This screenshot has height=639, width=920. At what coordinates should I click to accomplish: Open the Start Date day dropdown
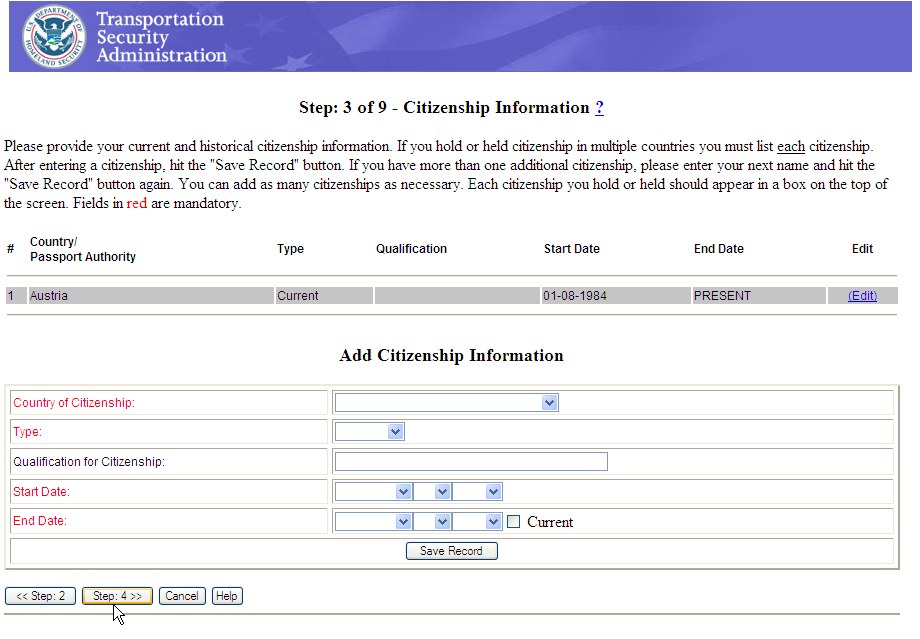pyautogui.click(x=432, y=492)
